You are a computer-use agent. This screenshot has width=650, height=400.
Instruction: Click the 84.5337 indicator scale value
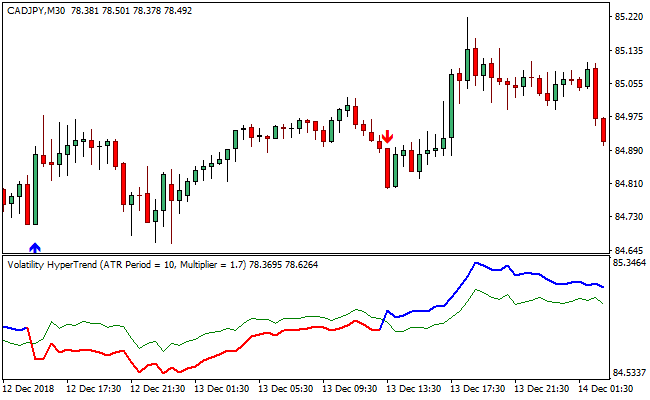pos(629,373)
